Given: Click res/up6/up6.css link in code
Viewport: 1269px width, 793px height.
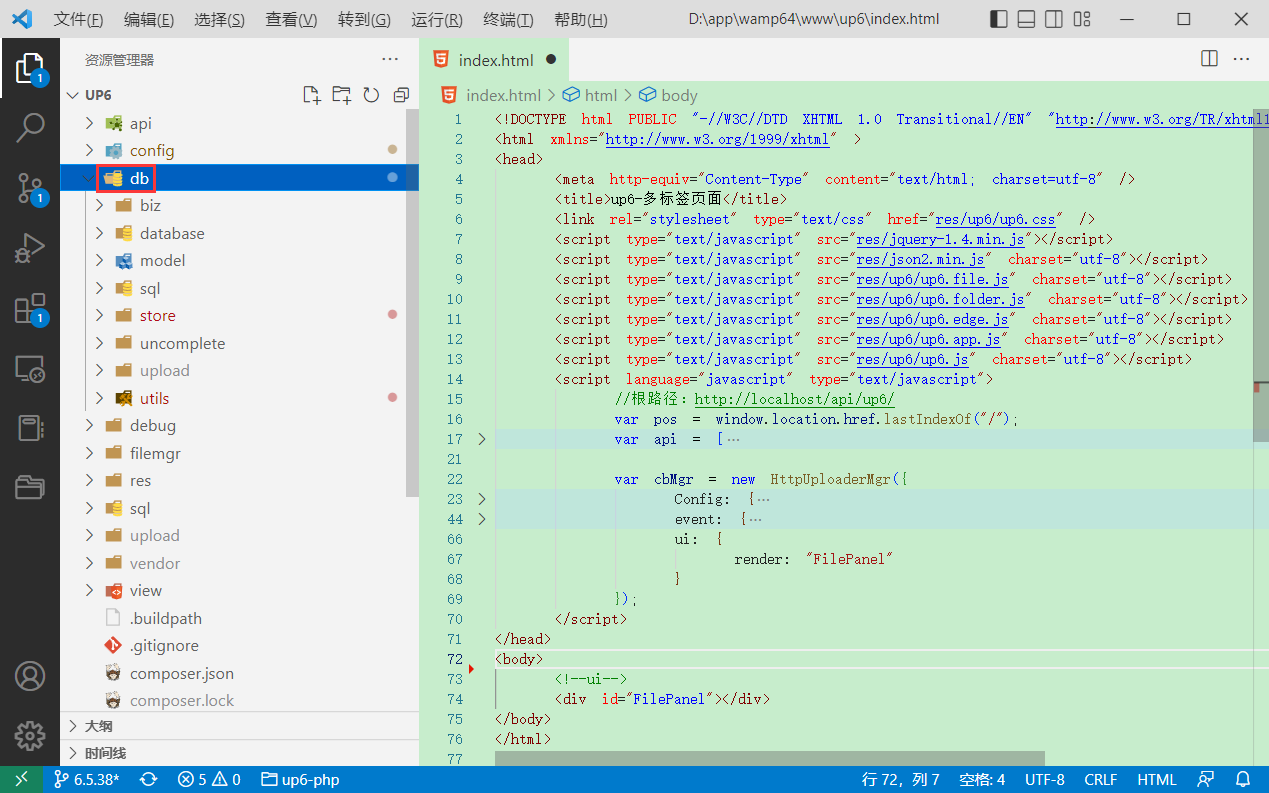Looking at the screenshot, I should coord(995,219).
